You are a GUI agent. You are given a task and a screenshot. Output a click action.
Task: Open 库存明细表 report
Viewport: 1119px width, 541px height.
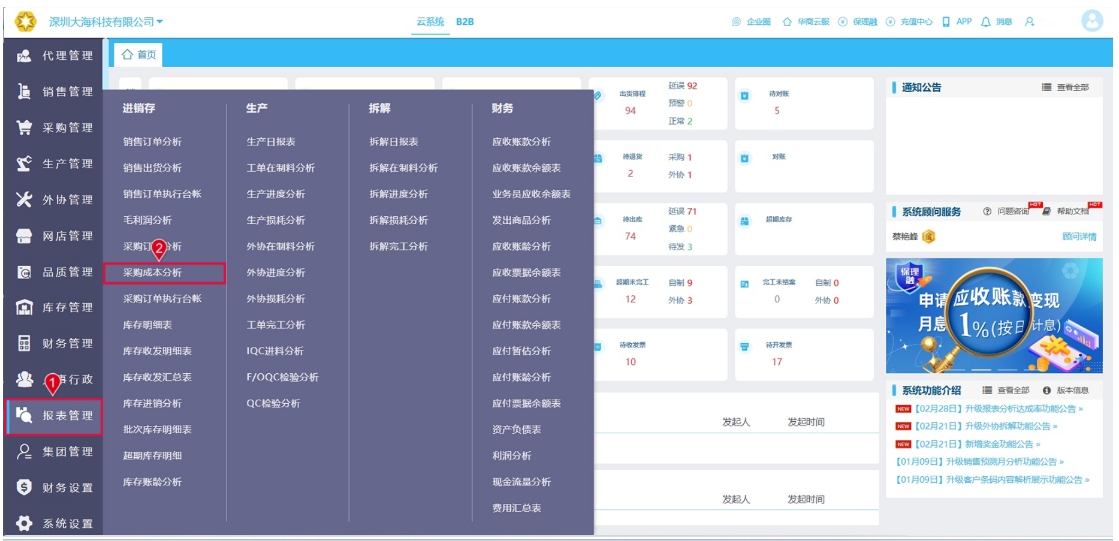[147, 325]
